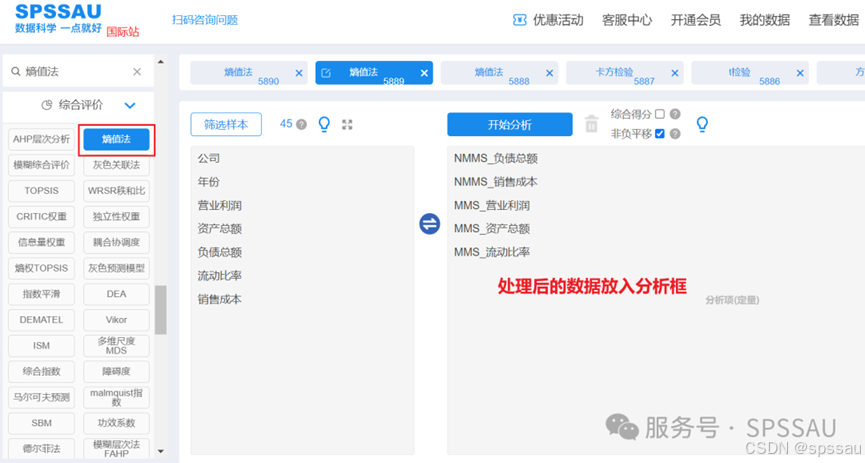The image size is (865, 463).
Task: Click the 国际站 link
Action: point(122,31)
